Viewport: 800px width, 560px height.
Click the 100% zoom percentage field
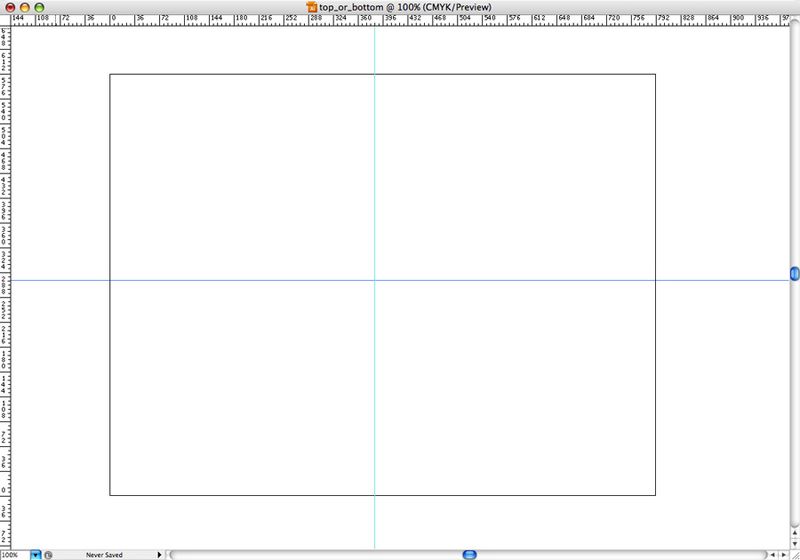pos(14,554)
